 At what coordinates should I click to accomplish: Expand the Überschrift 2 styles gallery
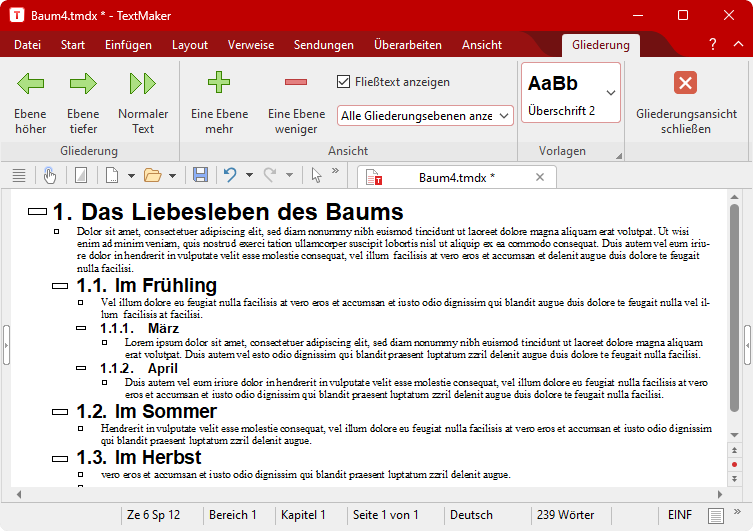(611, 92)
